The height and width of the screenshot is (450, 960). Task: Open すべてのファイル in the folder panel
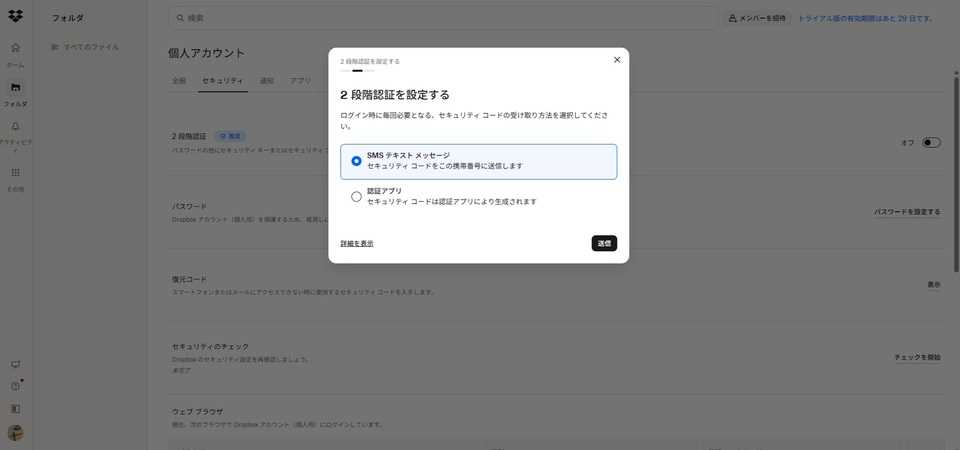[x=85, y=47]
